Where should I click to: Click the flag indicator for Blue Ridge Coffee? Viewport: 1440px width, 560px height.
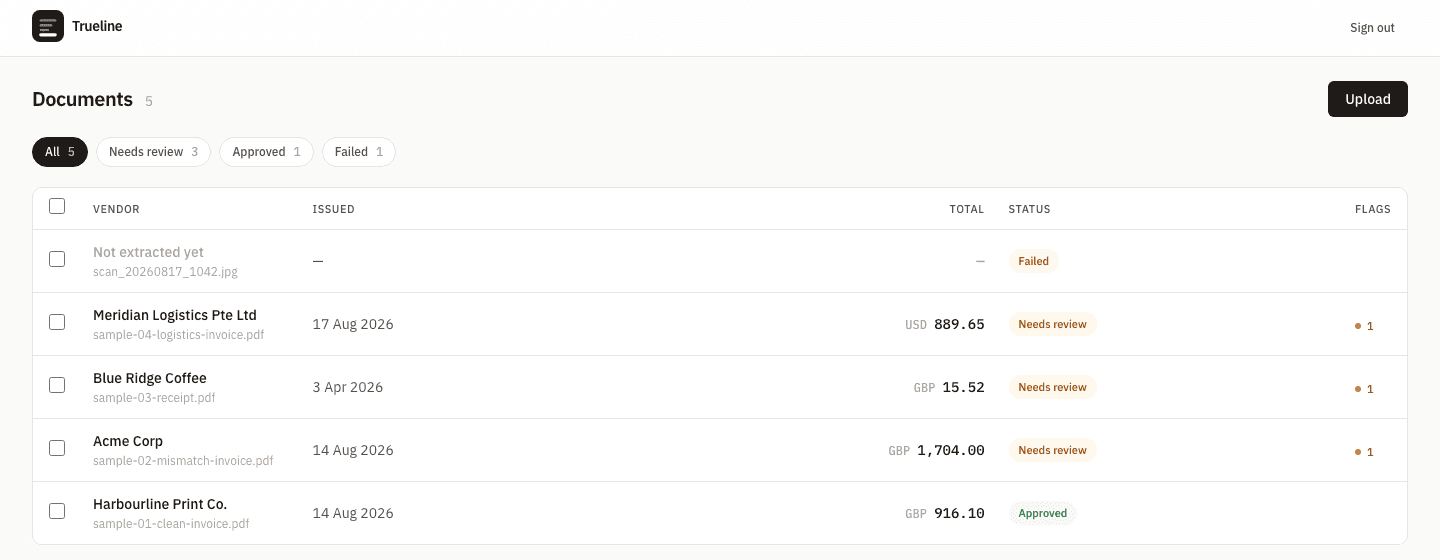(x=1364, y=389)
